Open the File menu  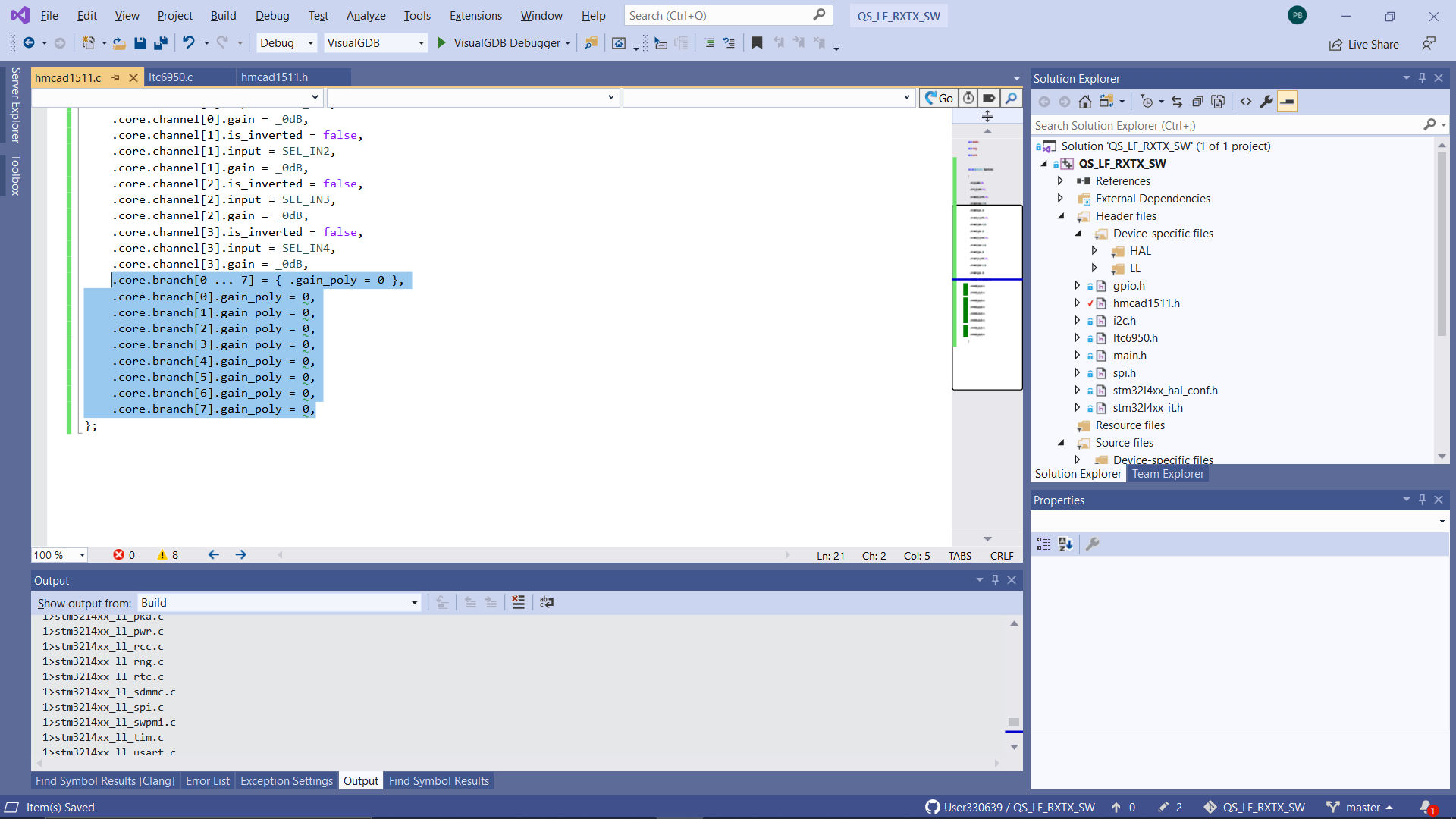(x=49, y=15)
